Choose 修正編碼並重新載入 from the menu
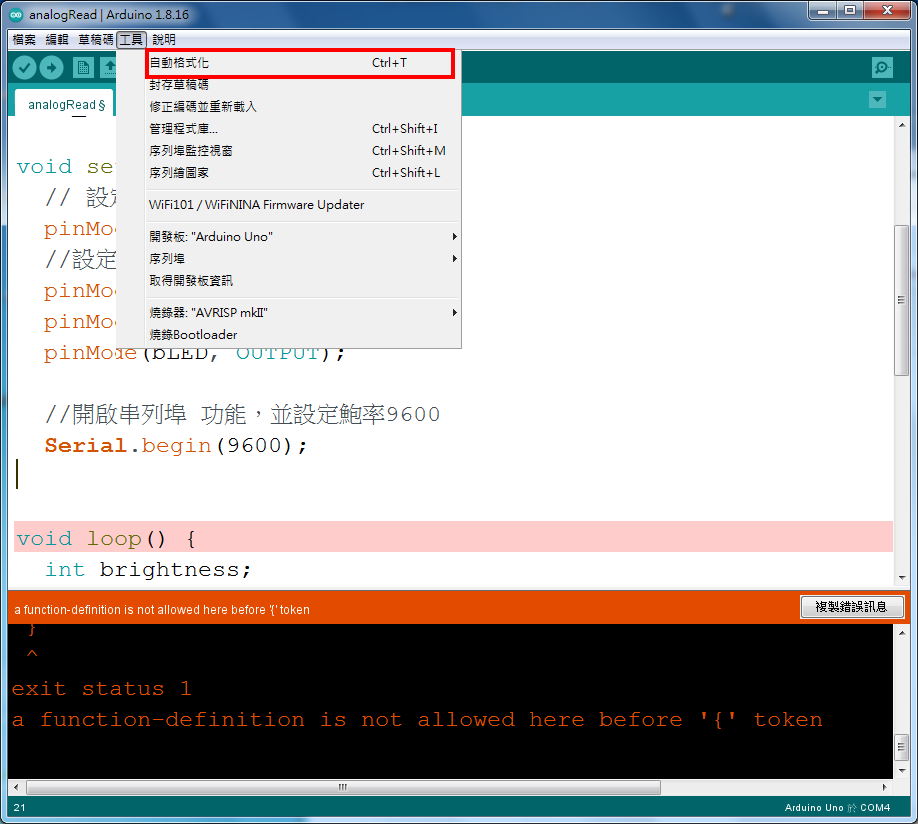This screenshot has height=824, width=918. [x=303, y=107]
